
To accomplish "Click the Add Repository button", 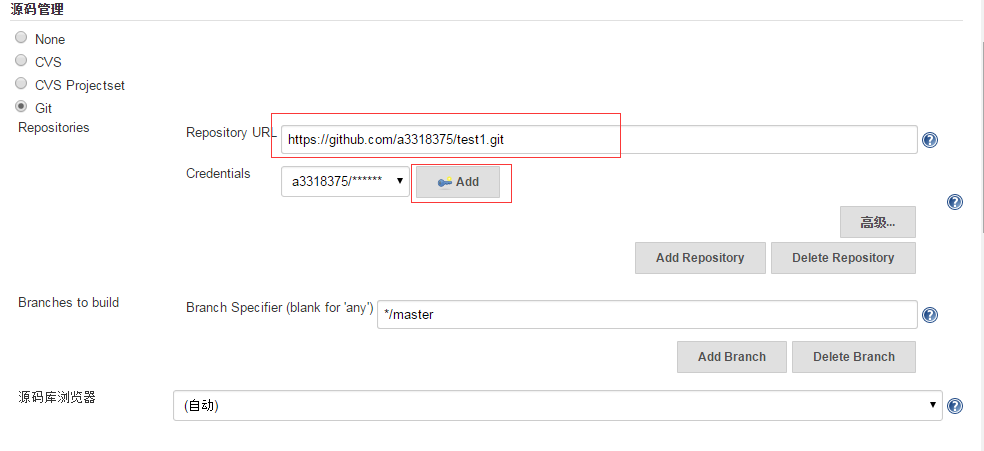I will (x=700, y=258).
